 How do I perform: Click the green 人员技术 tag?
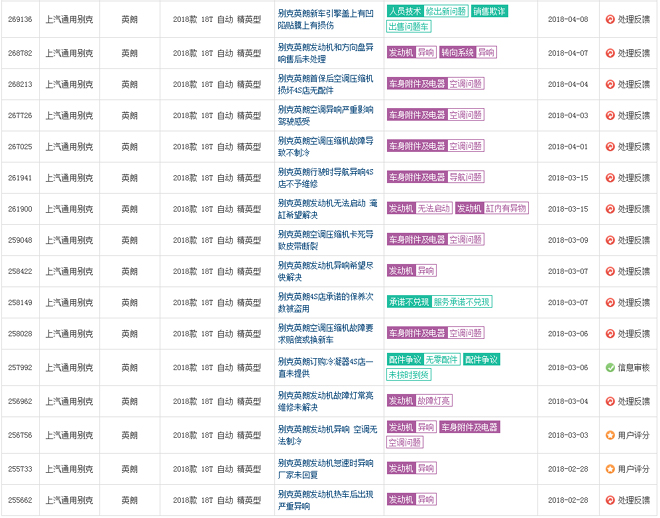pyautogui.click(x=405, y=11)
